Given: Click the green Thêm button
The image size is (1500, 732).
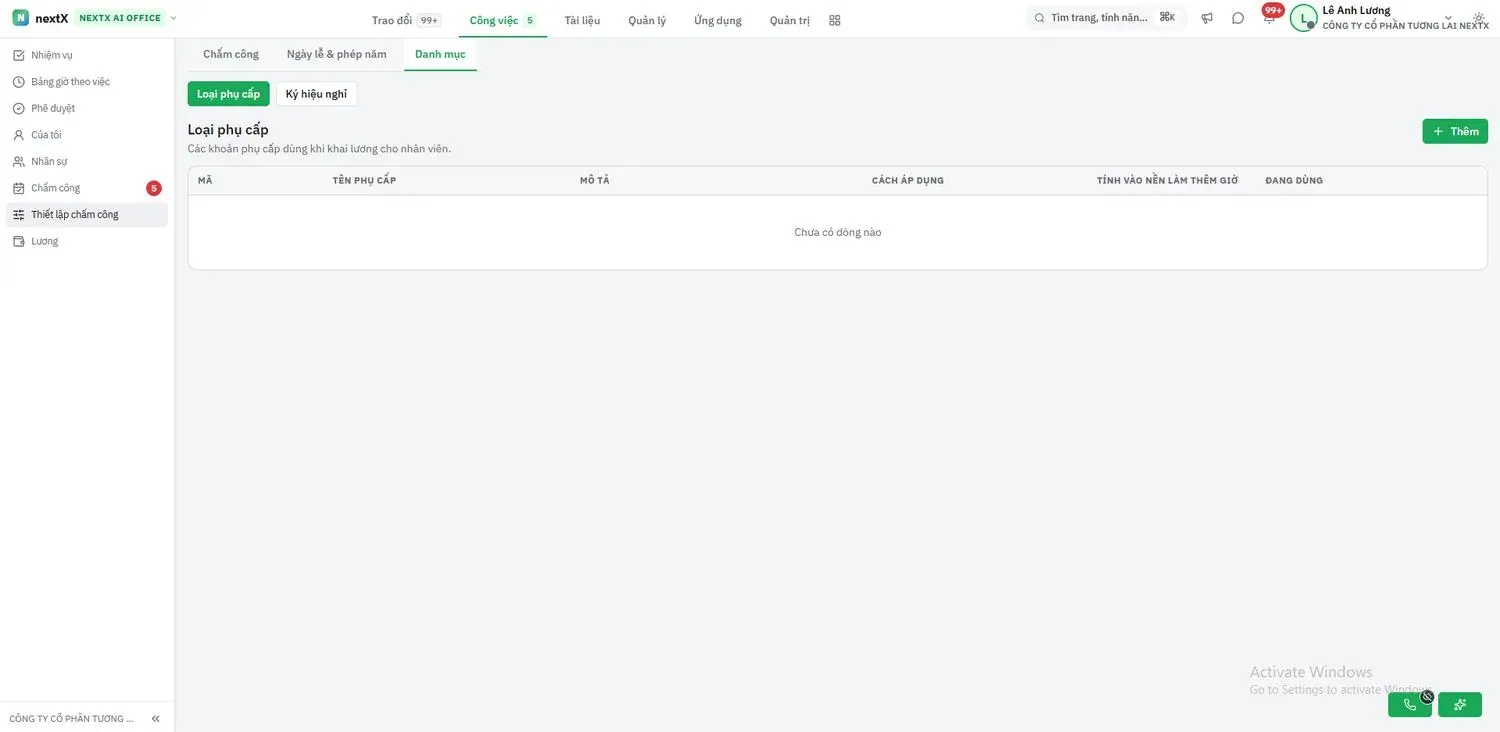Looking at the screenshot, I should pyautogui.click(x=1455, y=131).
